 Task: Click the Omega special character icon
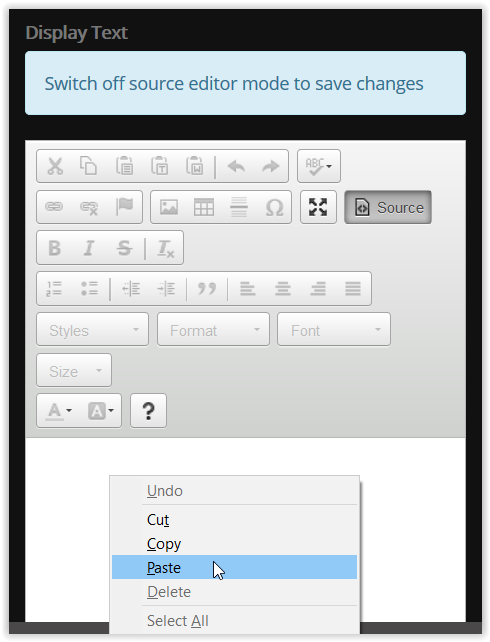[274, 207]
